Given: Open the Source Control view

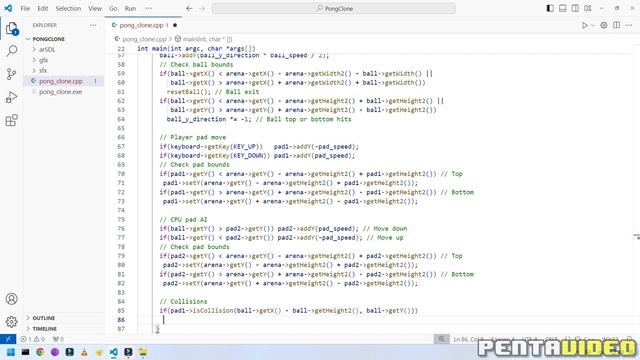Looking at the screenshot, I should click(11, 74).
